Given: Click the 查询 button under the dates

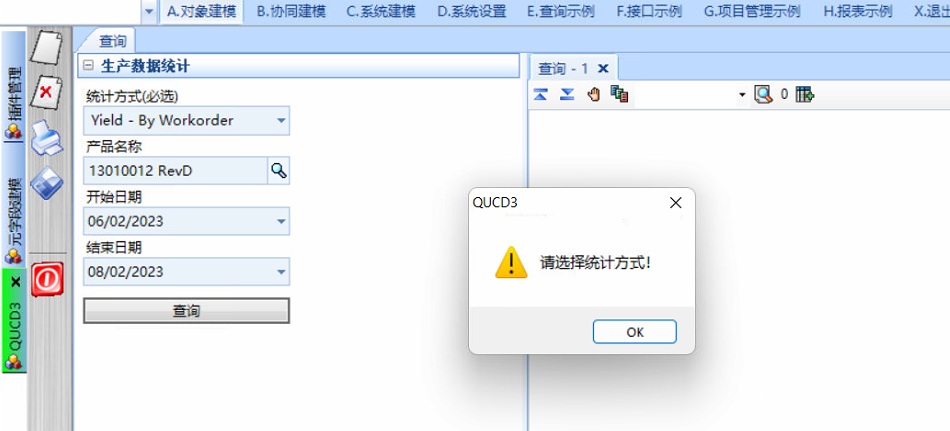Looking at the screenshot, I should [x=186, y=310].
